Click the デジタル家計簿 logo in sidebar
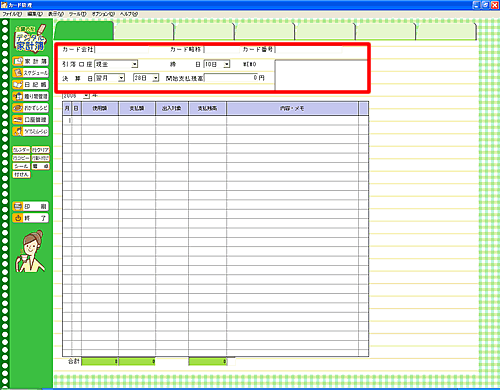The image size is (500, 390). (30, 38)
